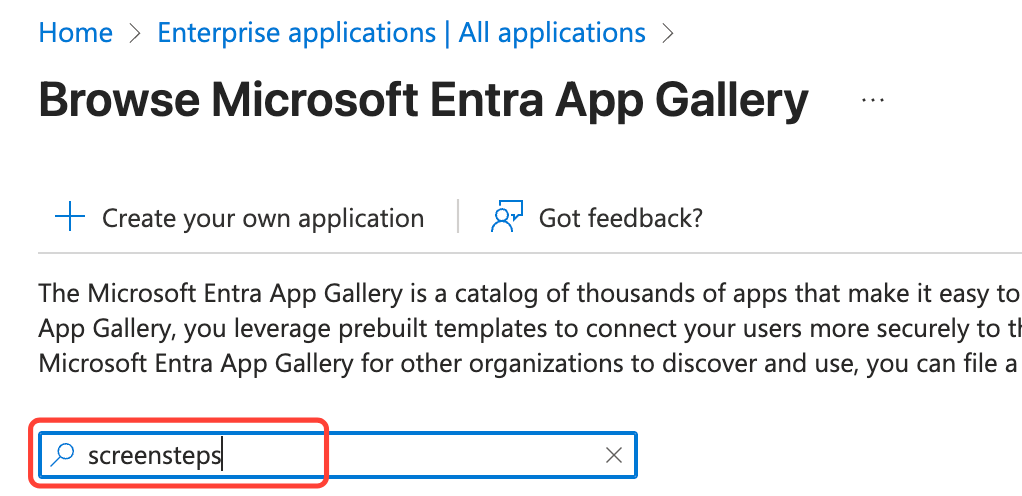Open the ellipsis more options menu
The height and width of the screenshot is (496, 1022).
(x=873, y=100)
